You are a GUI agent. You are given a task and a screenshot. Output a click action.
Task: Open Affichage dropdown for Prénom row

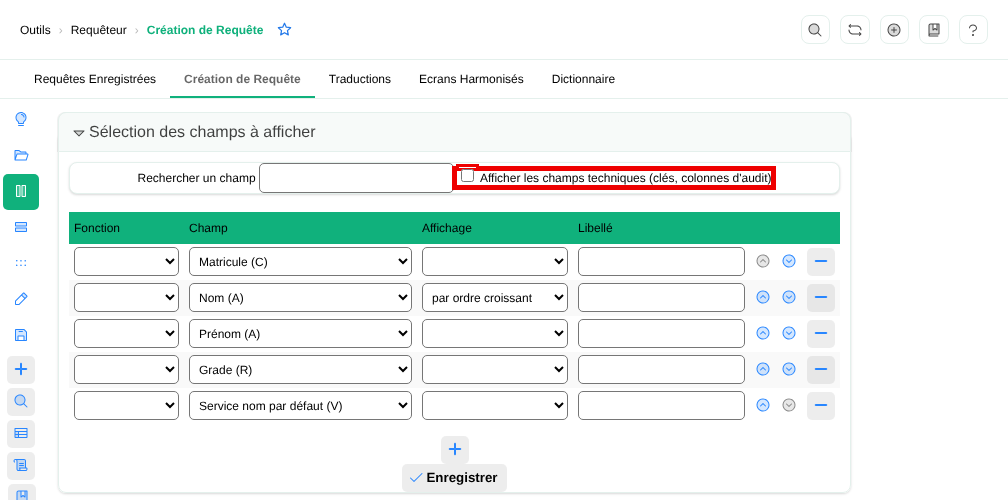pyautogui.click(x=495, y=334)
